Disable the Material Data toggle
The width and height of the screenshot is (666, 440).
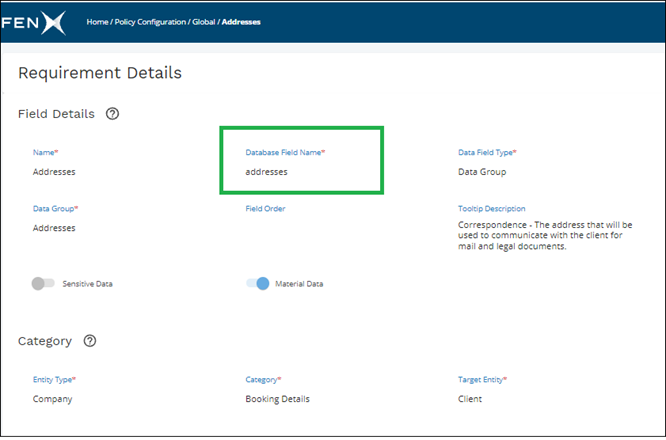click(257, 284)
